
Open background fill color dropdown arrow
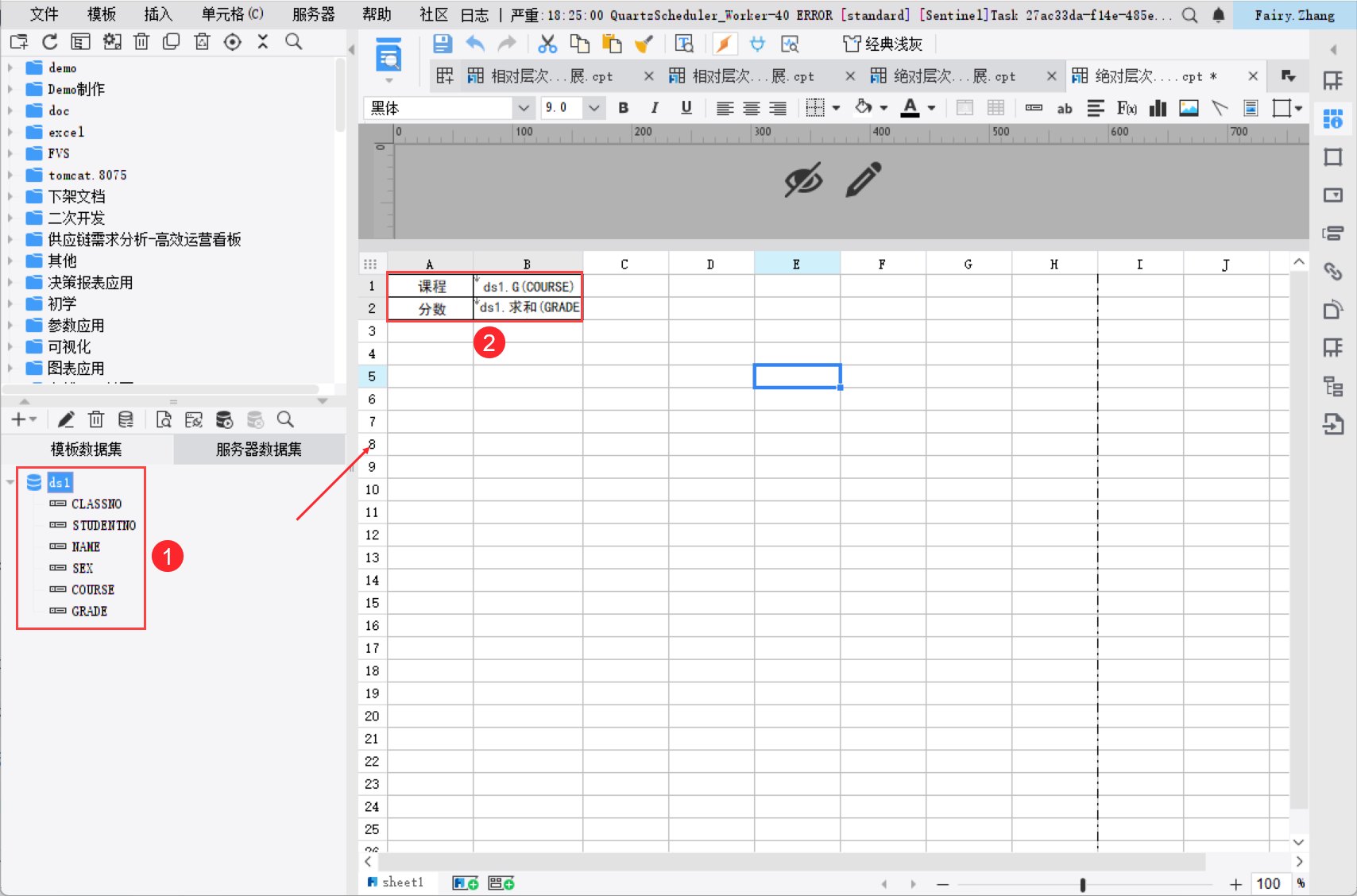[x=883, y=108]
